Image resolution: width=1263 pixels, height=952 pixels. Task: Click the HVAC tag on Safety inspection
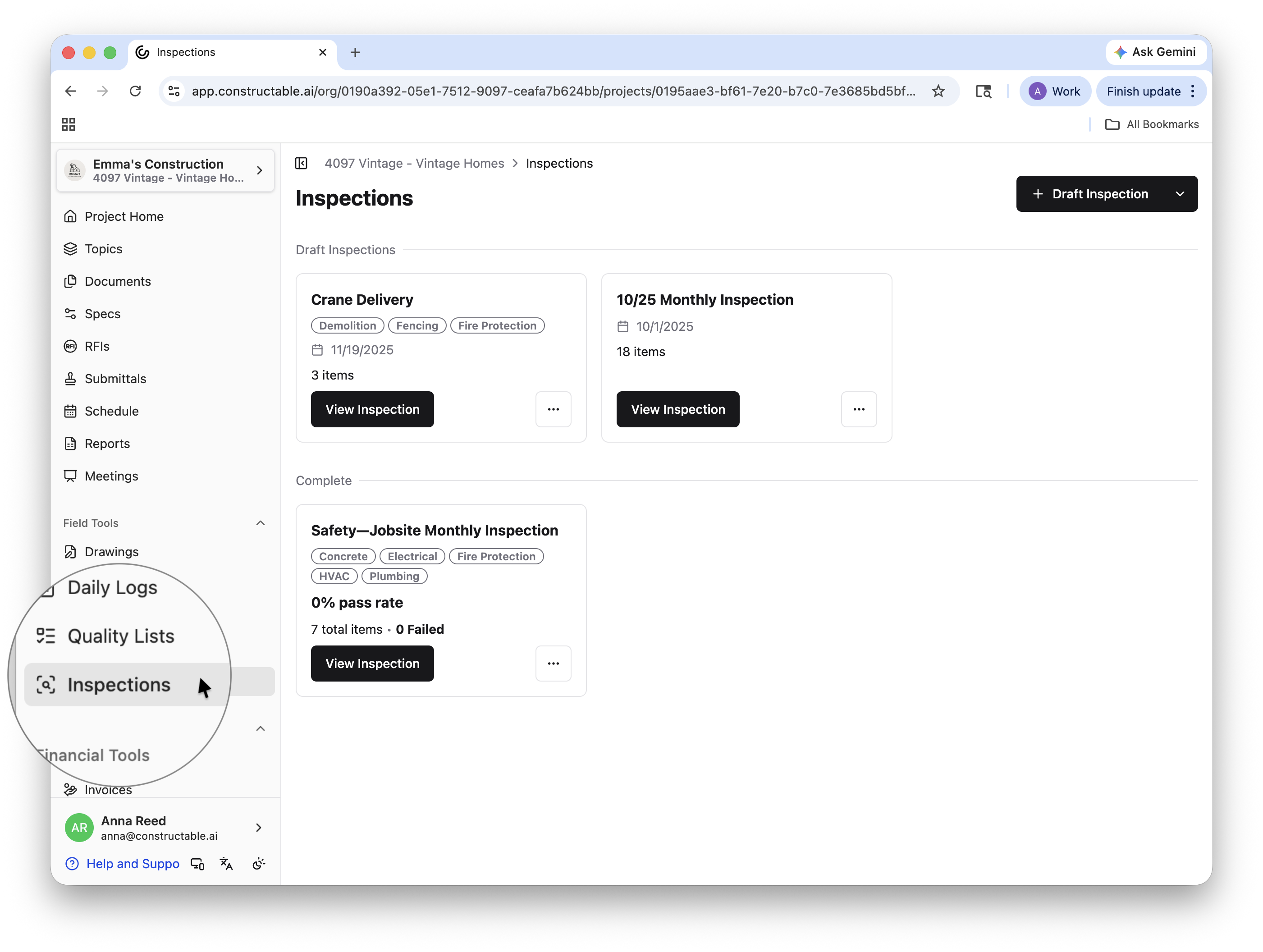[x=334, y=576]
